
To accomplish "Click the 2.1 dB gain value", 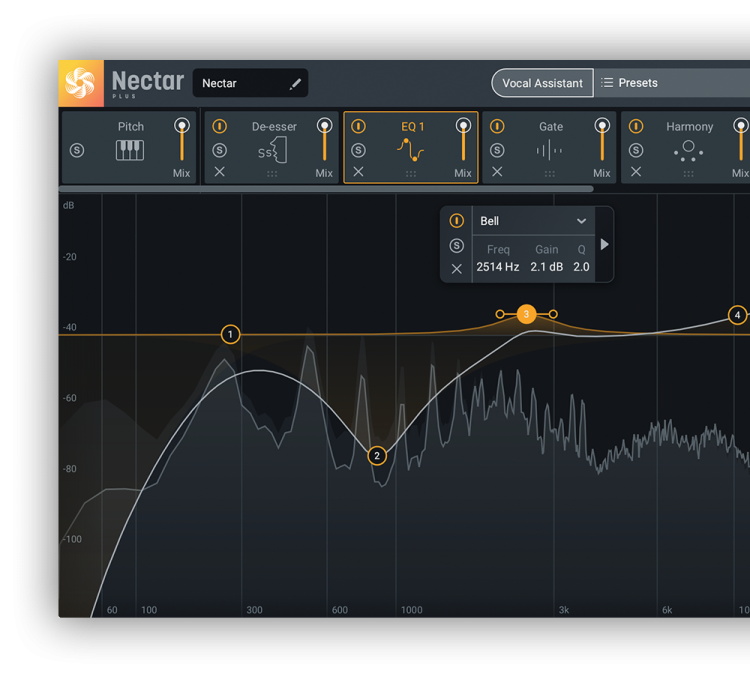I will point(546,267).
